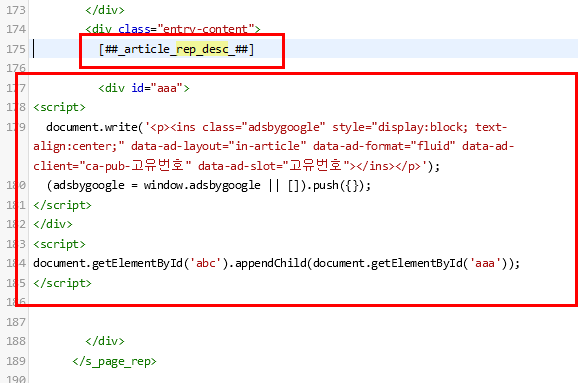Click the 'aaa' string in appendChild call
The height and width of the screenshot is (383, 578).
tap(485, 263)
